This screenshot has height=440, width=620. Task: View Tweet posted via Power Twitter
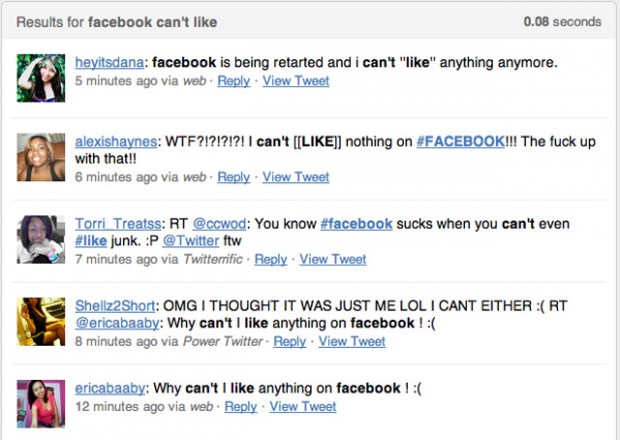pos(352,342)
